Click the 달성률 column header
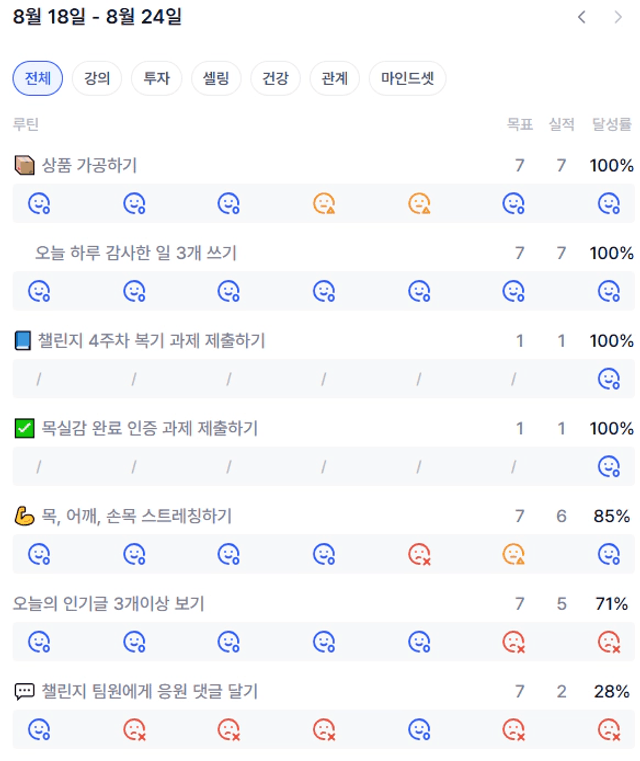Viewport: 640px width, 761px height. pos(611,124)
